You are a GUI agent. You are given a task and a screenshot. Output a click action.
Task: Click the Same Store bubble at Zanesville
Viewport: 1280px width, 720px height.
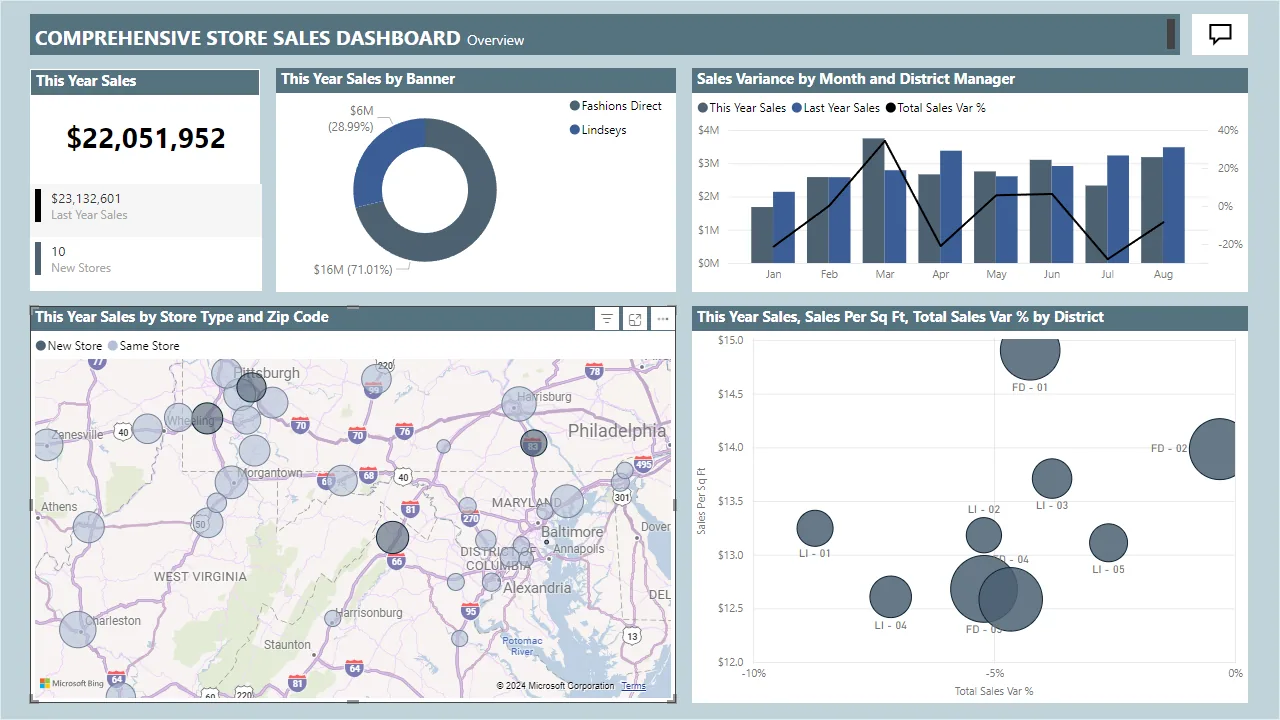pyautogui.click(x=48, y=443)
